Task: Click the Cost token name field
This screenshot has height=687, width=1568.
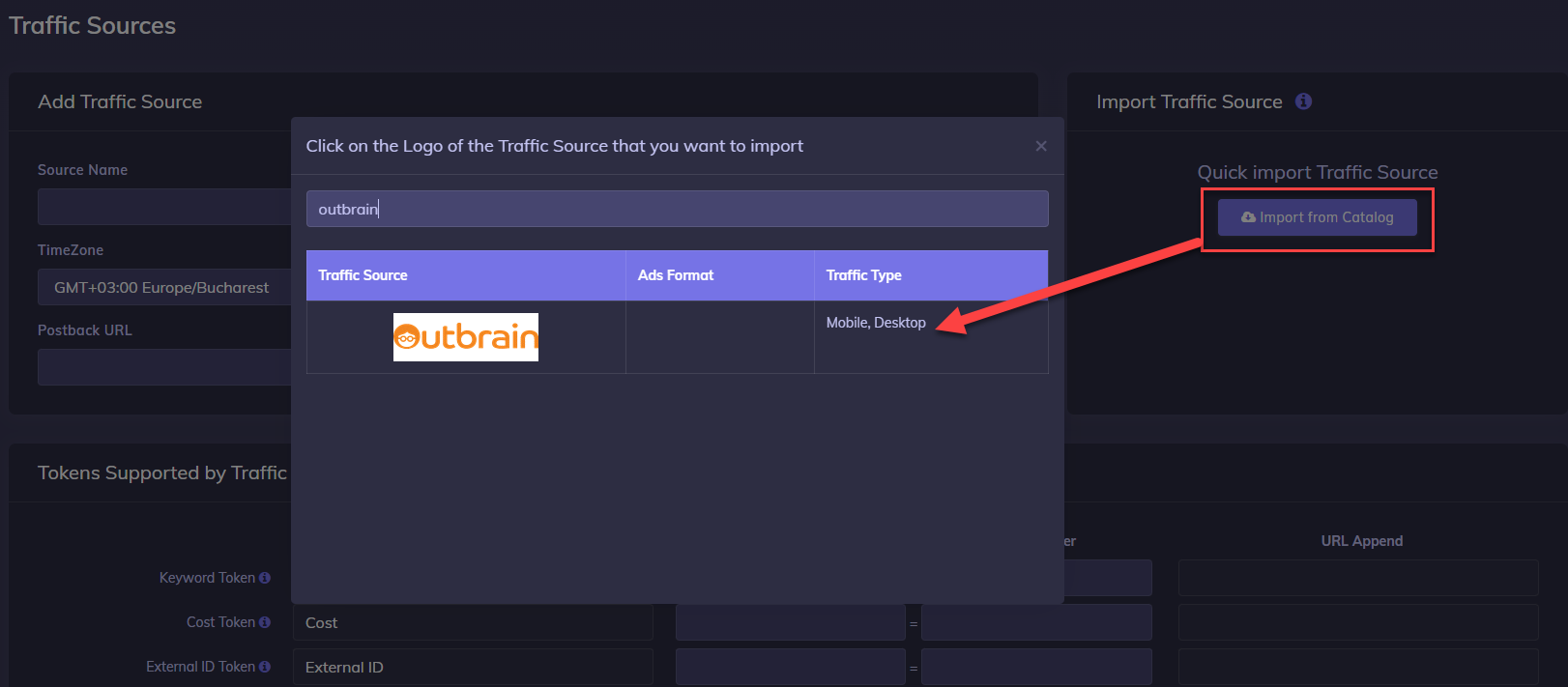Action: tap(473, 622)
